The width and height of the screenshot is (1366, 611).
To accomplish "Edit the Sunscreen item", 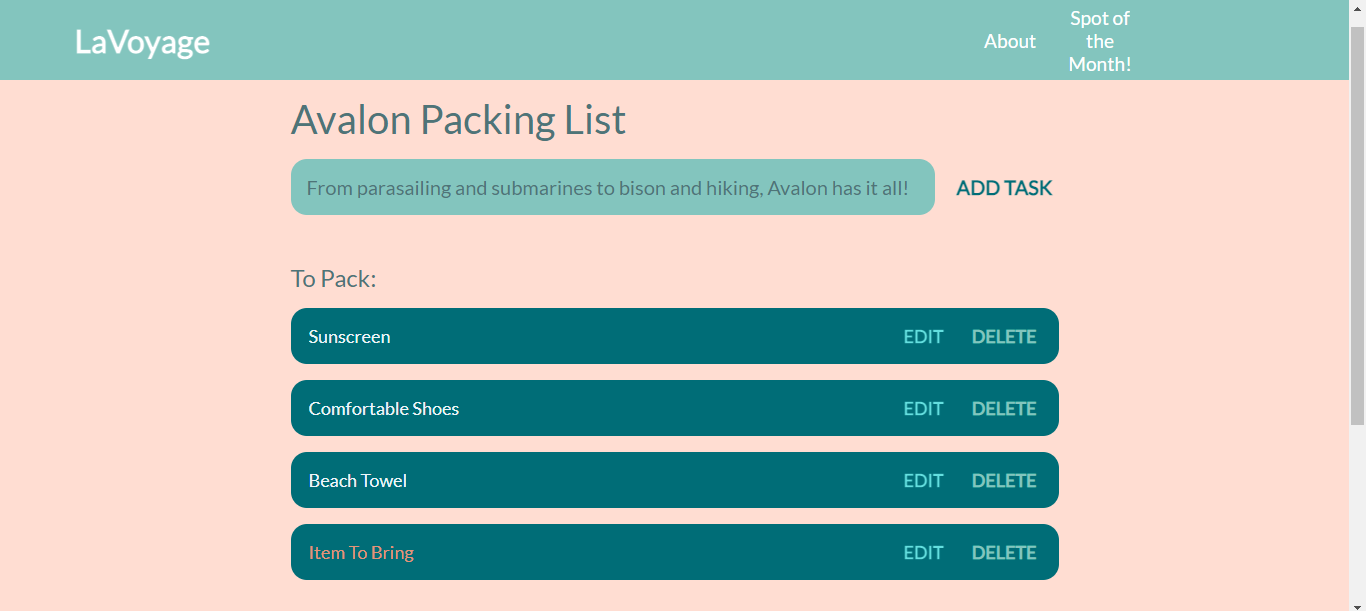I will click(x=923, y=337).
